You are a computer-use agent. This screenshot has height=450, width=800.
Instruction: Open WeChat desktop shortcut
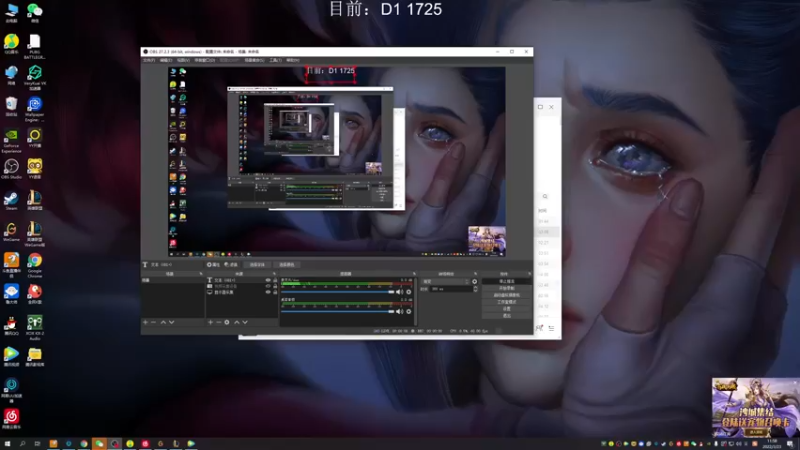tap(35, 13)
